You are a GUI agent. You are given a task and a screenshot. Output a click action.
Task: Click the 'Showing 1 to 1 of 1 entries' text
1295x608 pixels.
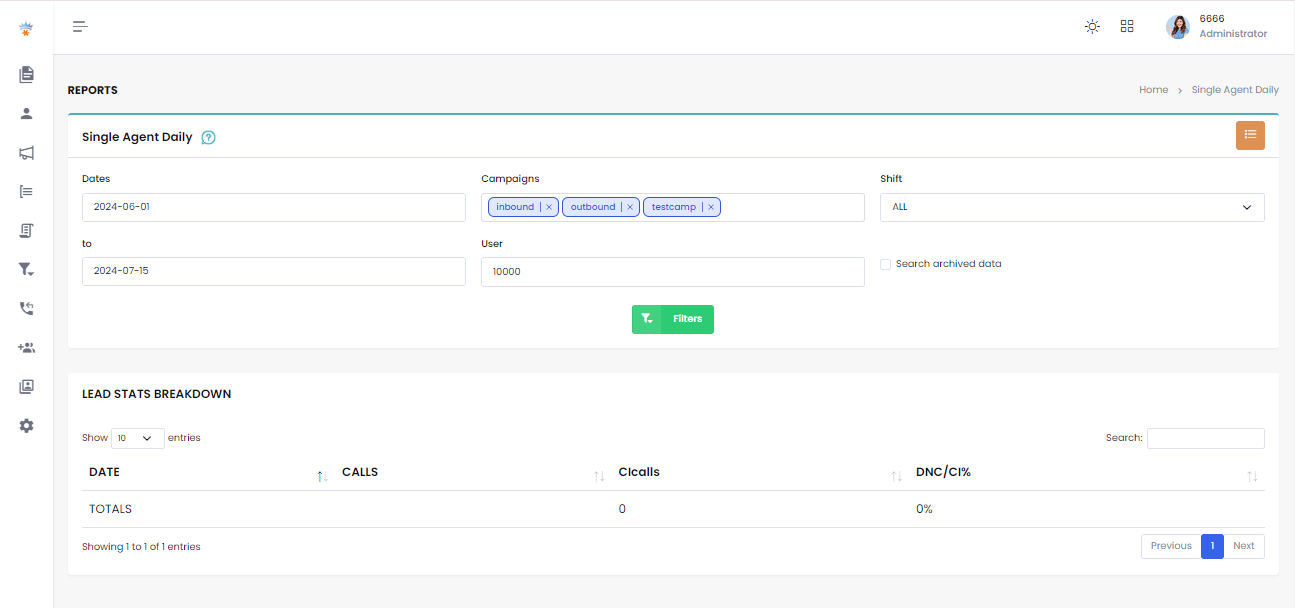[x=141, y=547]
